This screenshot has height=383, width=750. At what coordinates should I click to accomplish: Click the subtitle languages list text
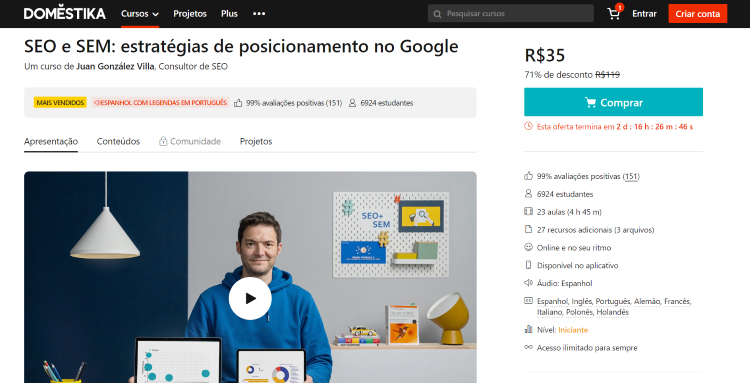(x=614, y=306)
